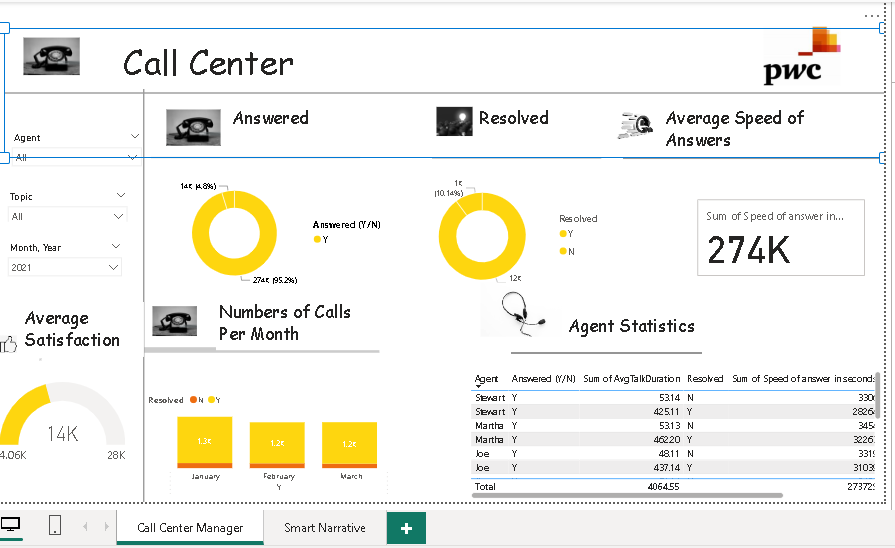The width and height of the screenshot is (895, 548).
Task: Open the Call Center Manager tab
Action: point(190,527)
